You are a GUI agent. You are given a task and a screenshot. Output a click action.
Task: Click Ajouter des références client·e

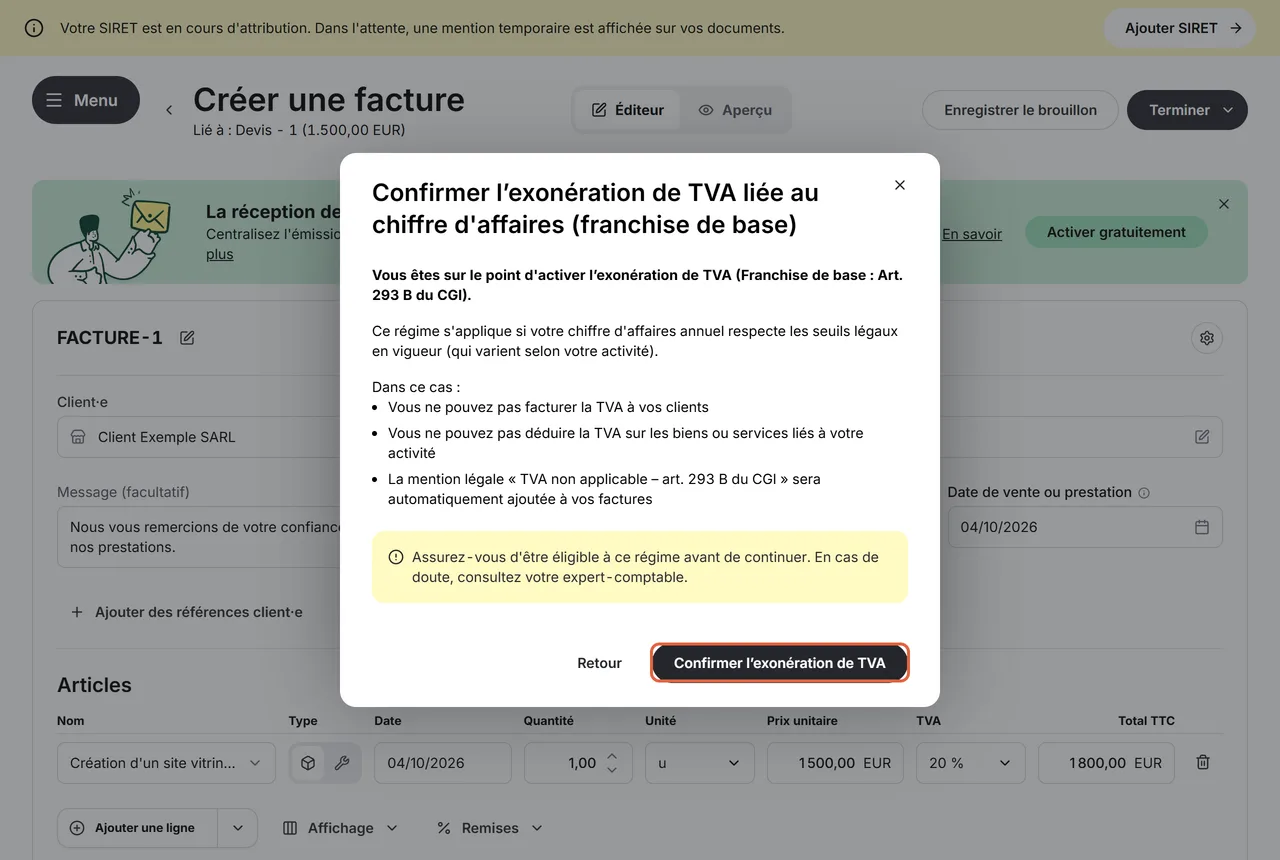coord(186,612)
